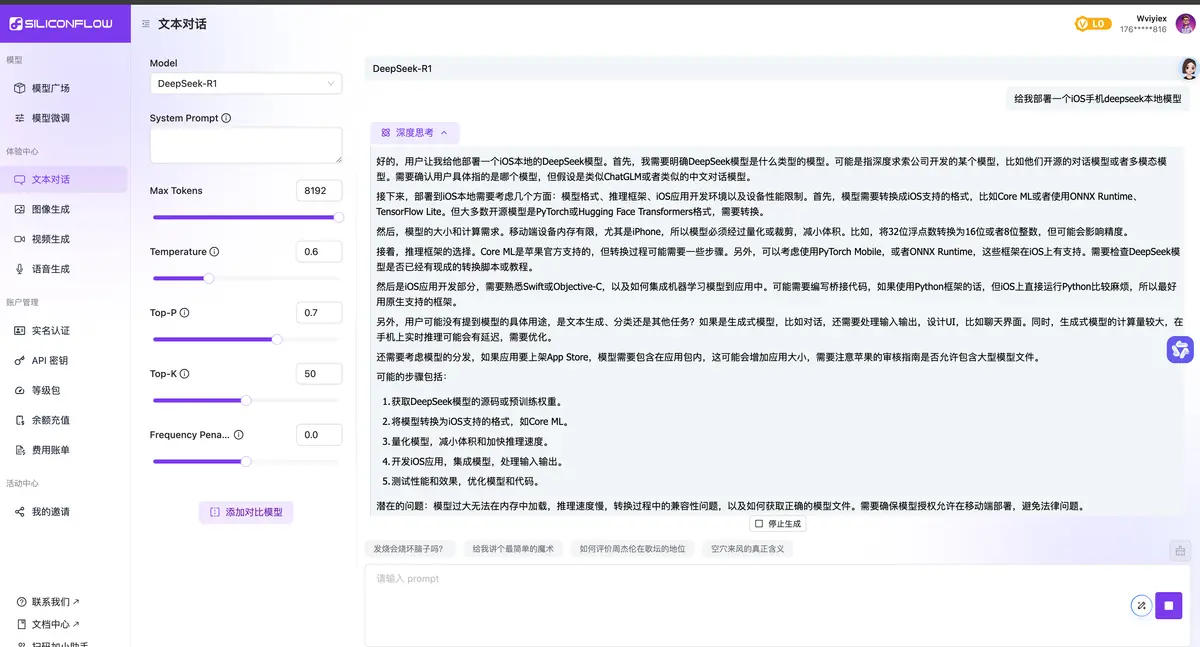Click the Top-K slider
Image resolution: width=1200 pixels, height=647 pixels.
click(246, 400)
